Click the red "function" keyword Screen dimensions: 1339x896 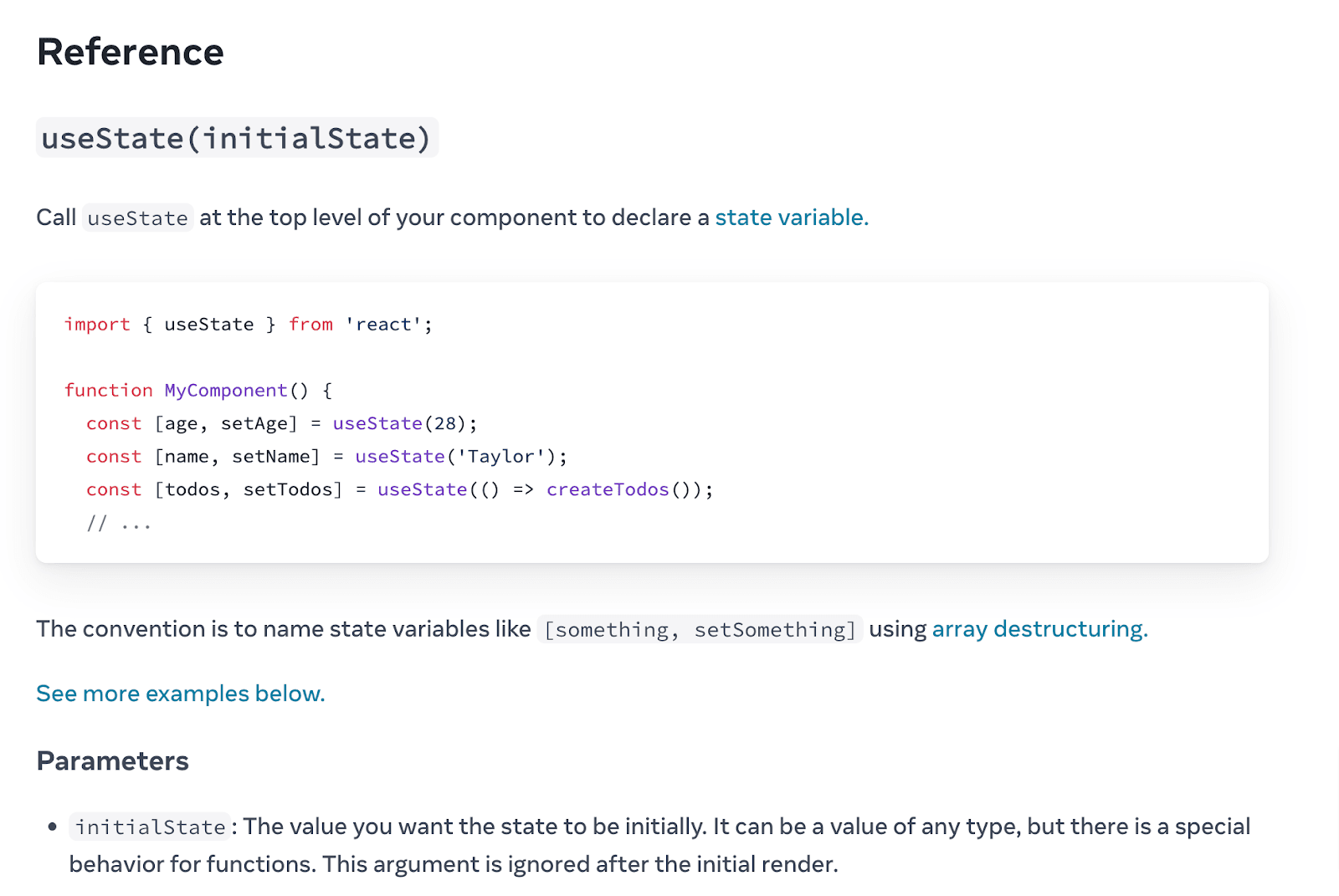click(x=109, y=391)
